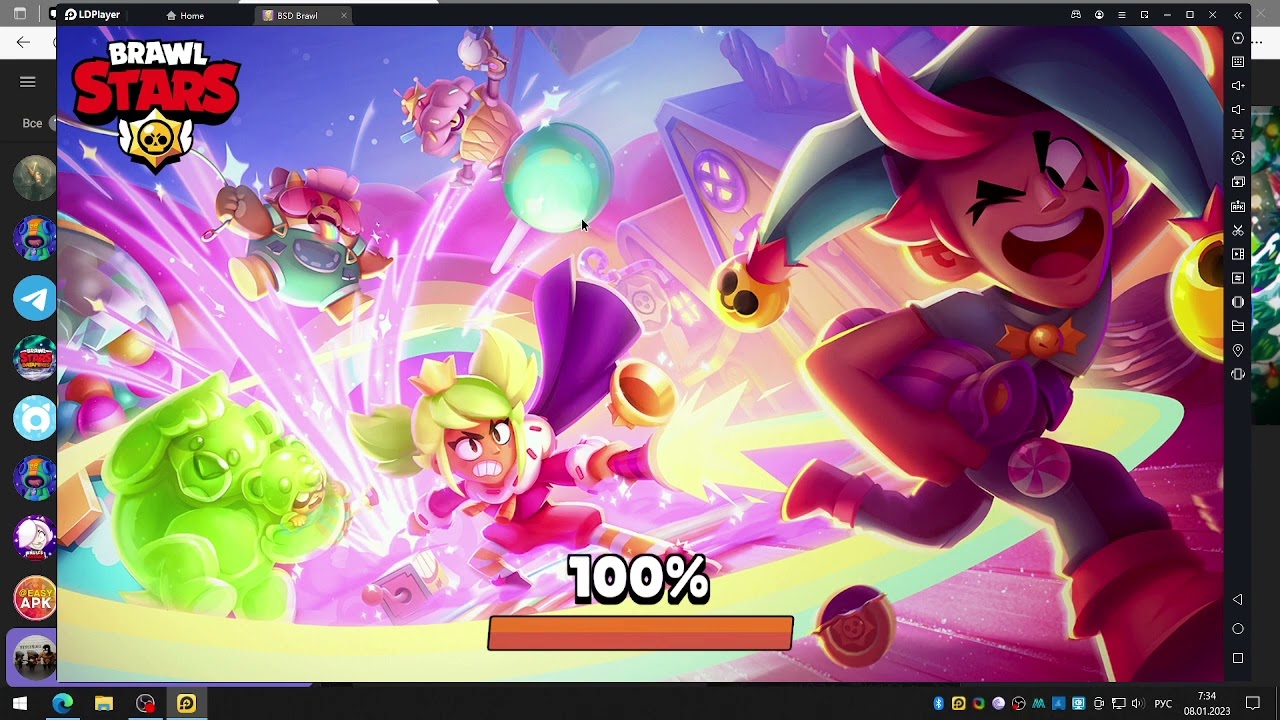This screenshot has width=1280, height=720.
Task: Open system volume tray icon
Action: pyautogui.click(x=1137, y=704)
